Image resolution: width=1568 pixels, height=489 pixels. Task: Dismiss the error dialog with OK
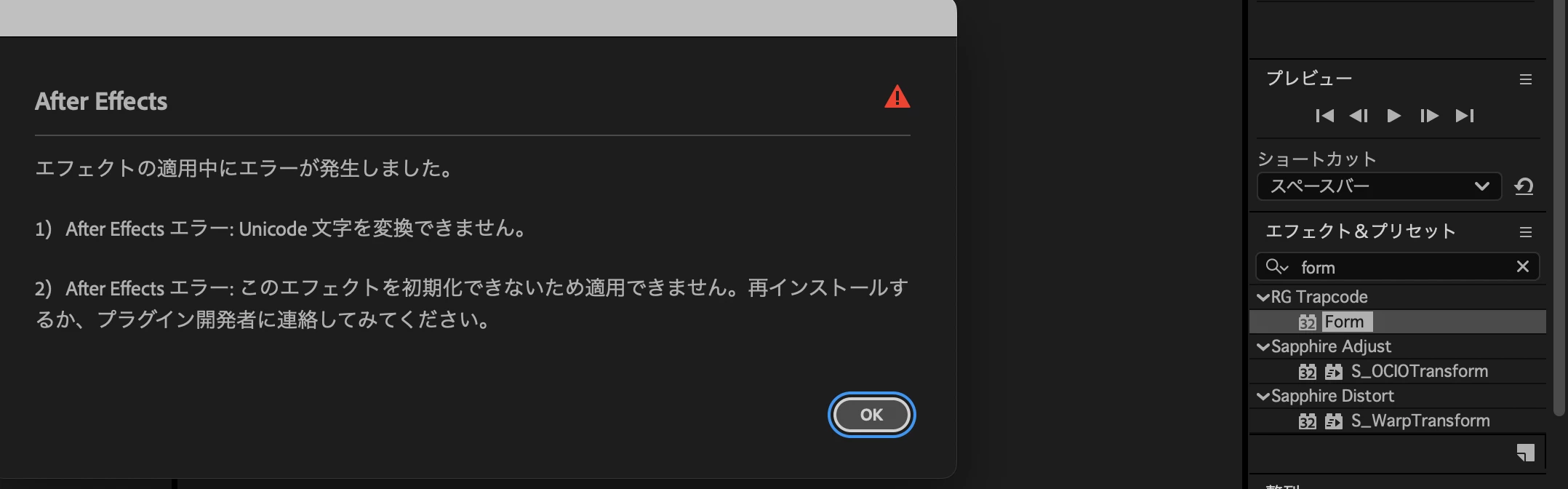tap(871, 415)
